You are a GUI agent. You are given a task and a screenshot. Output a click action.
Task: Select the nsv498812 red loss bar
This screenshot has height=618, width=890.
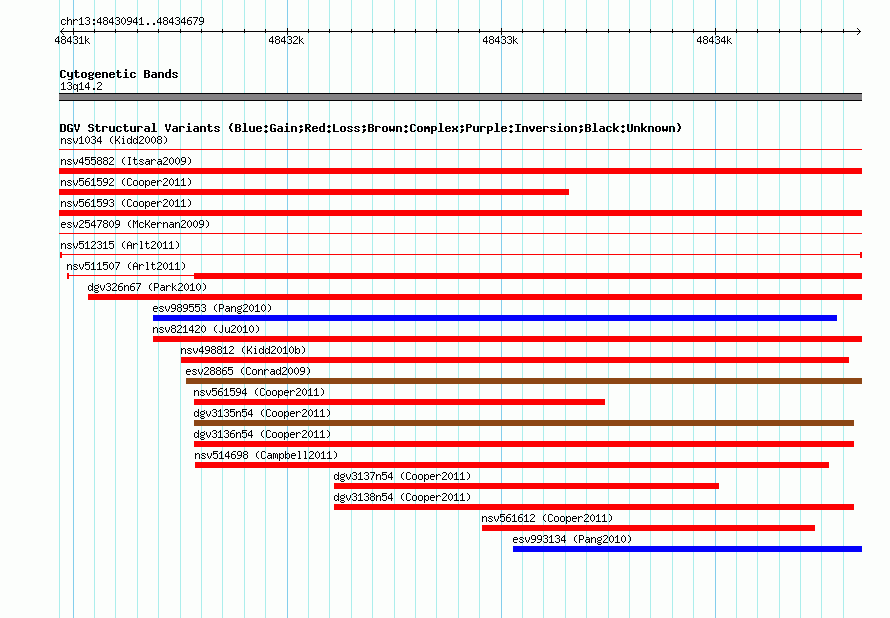(515, 360)
